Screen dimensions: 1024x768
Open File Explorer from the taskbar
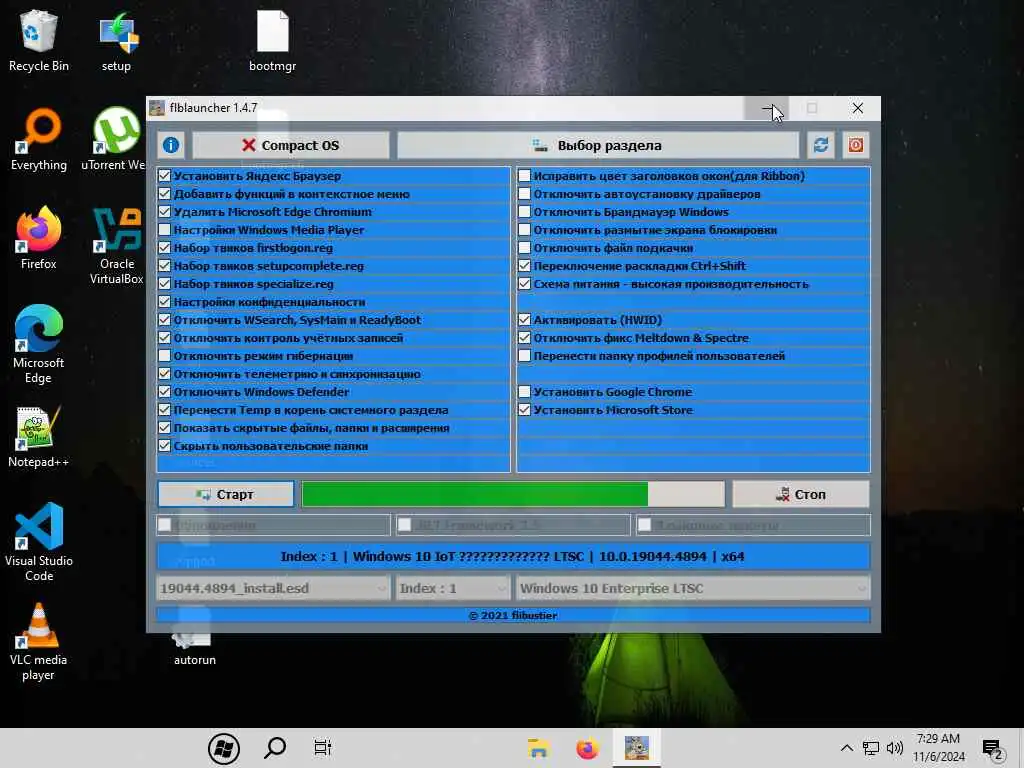coord(538,748)
